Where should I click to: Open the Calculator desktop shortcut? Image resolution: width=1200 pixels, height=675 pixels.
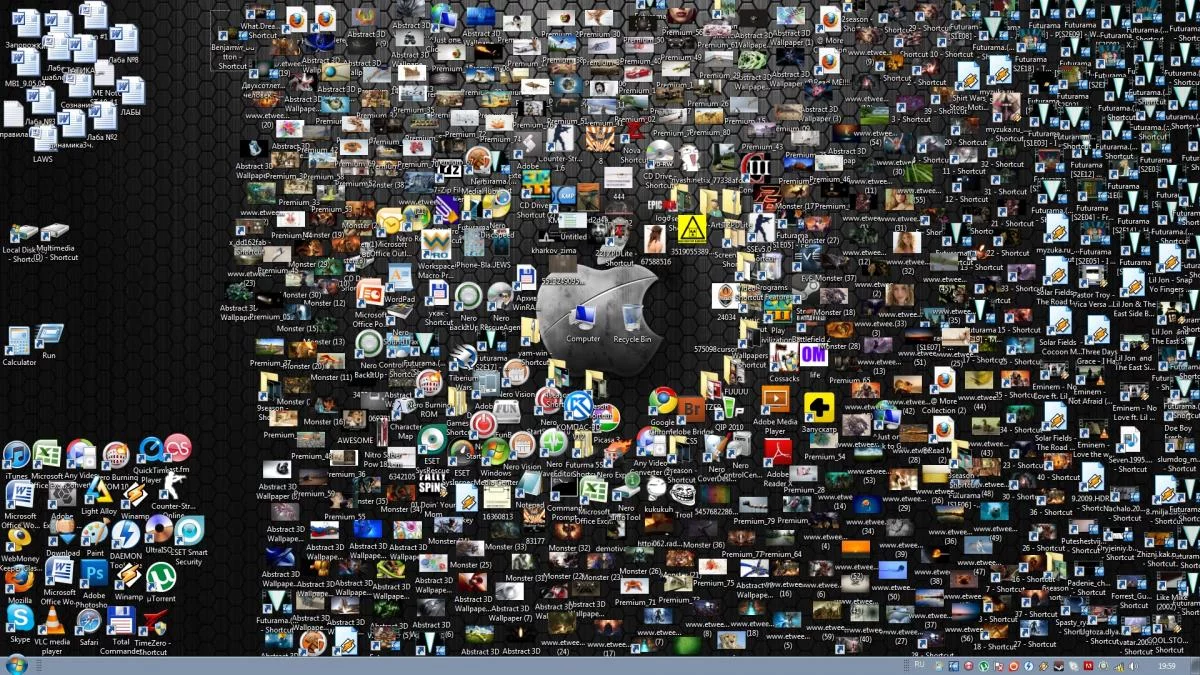point(18,342)
